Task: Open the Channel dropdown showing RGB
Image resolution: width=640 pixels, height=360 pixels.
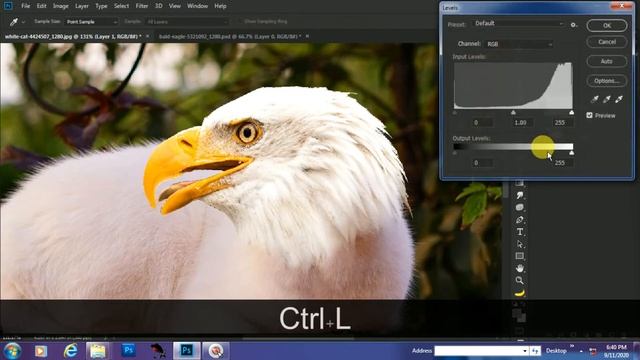Action: point(519,44)
